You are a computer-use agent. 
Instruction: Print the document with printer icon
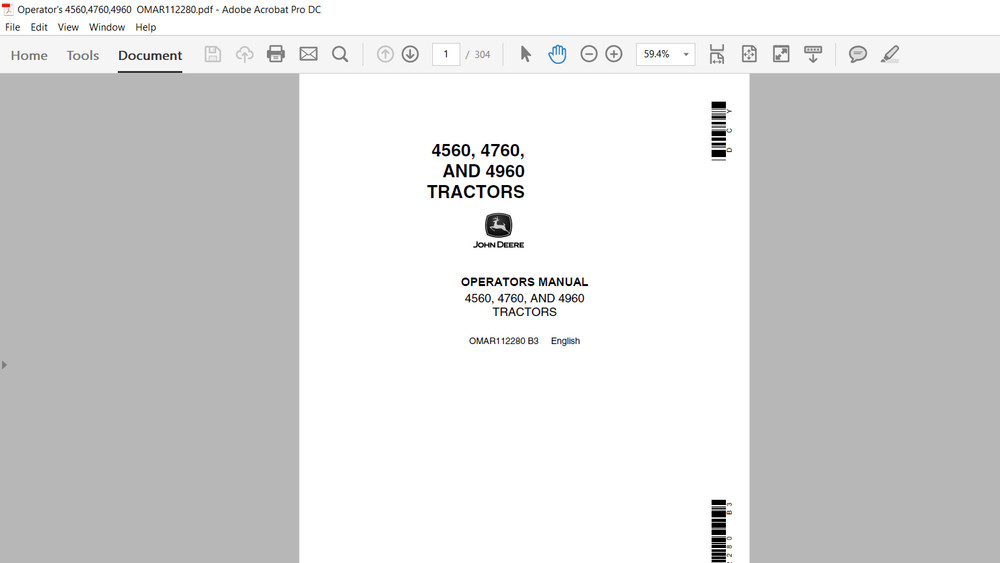276,54
